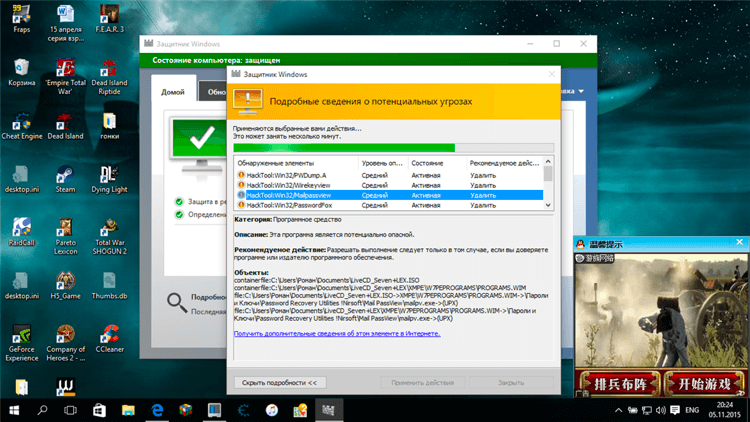Select the Dying Light desktop shortcut
The image size is (750, 422).
click(x=110, y=179)
